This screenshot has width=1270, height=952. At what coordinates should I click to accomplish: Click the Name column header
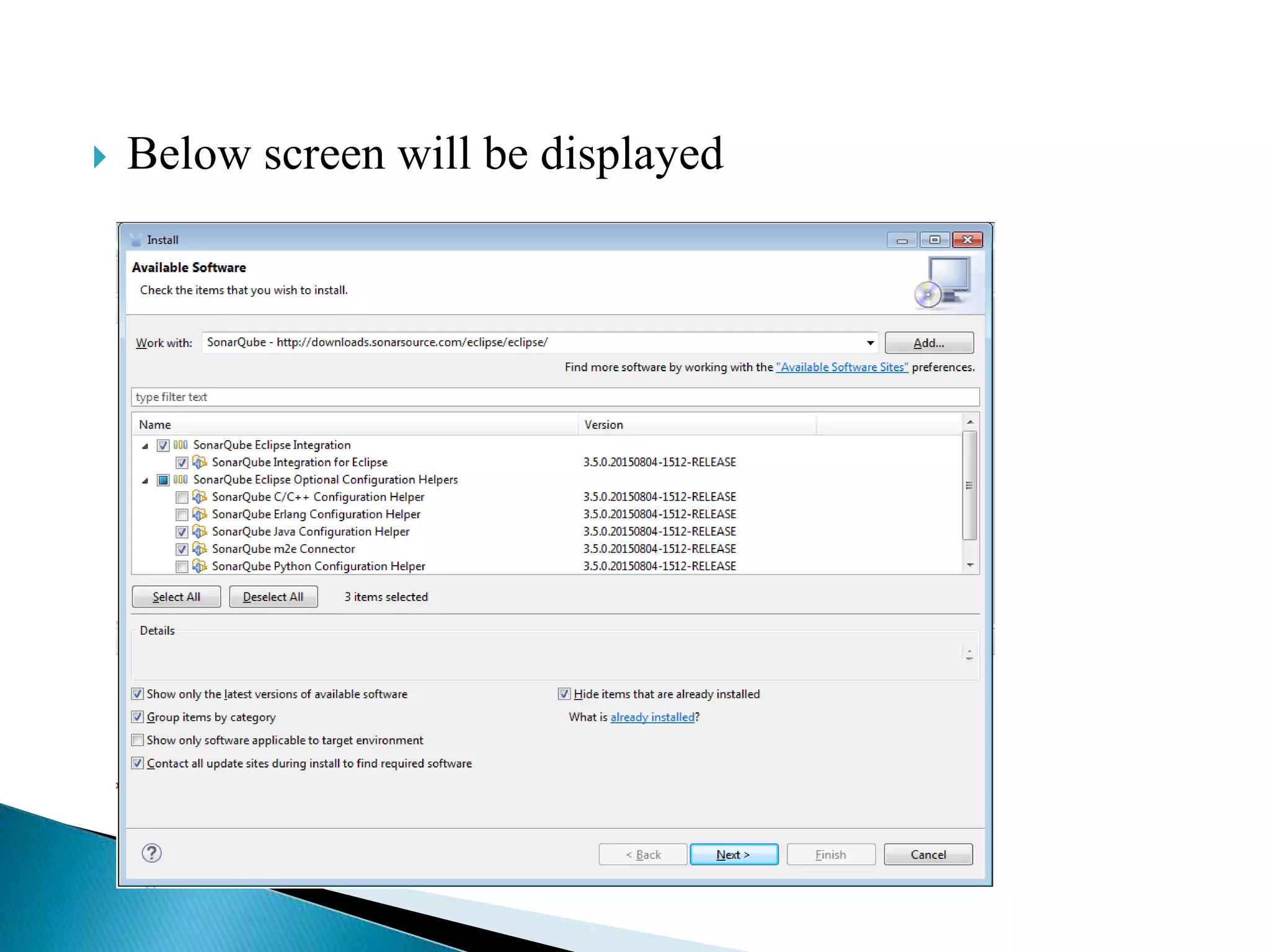(x=355, y=425)
